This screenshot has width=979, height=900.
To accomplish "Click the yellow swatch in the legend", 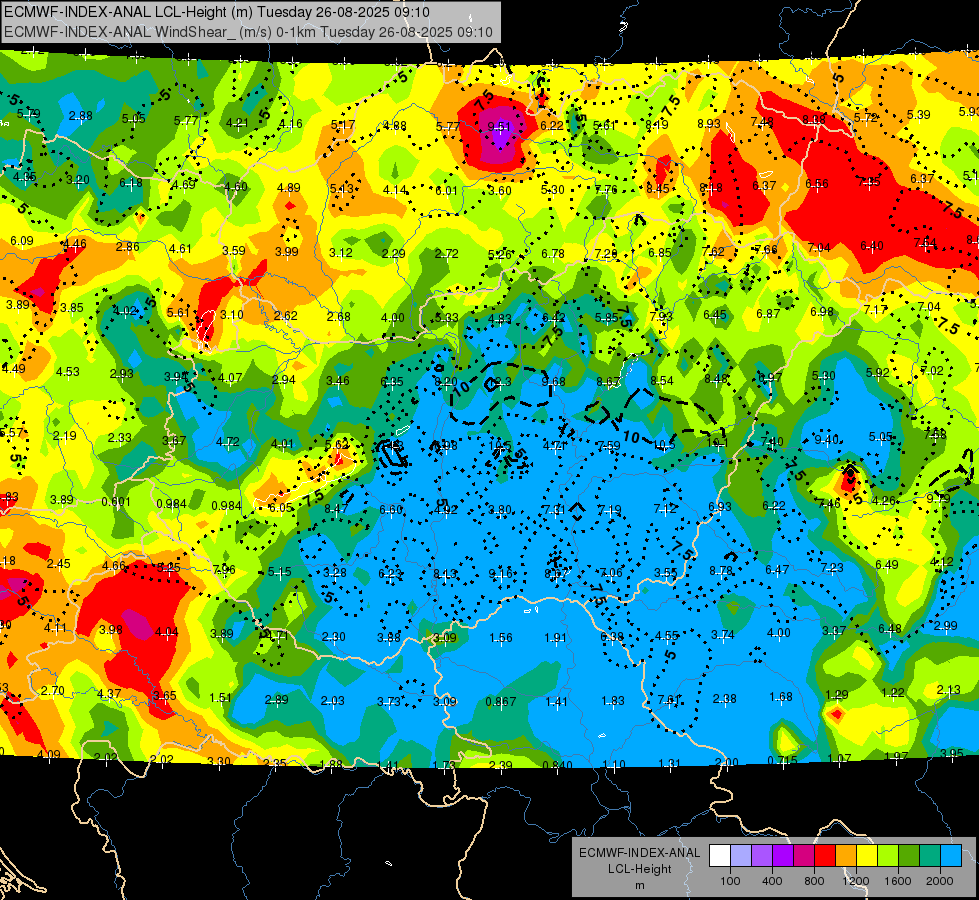I will [x=867, y=856].
